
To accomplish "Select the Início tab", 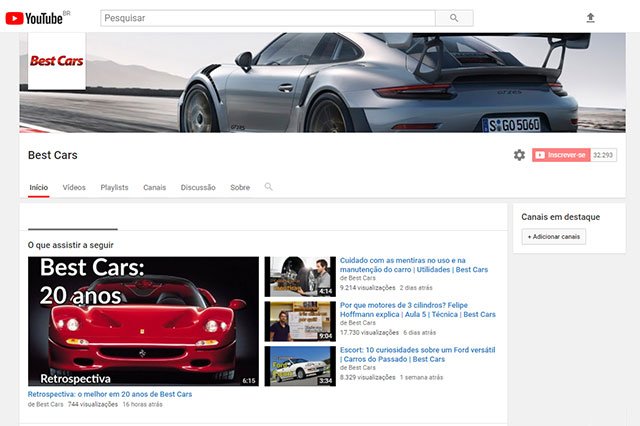I will pyautogui.click(x=39, y=187).
